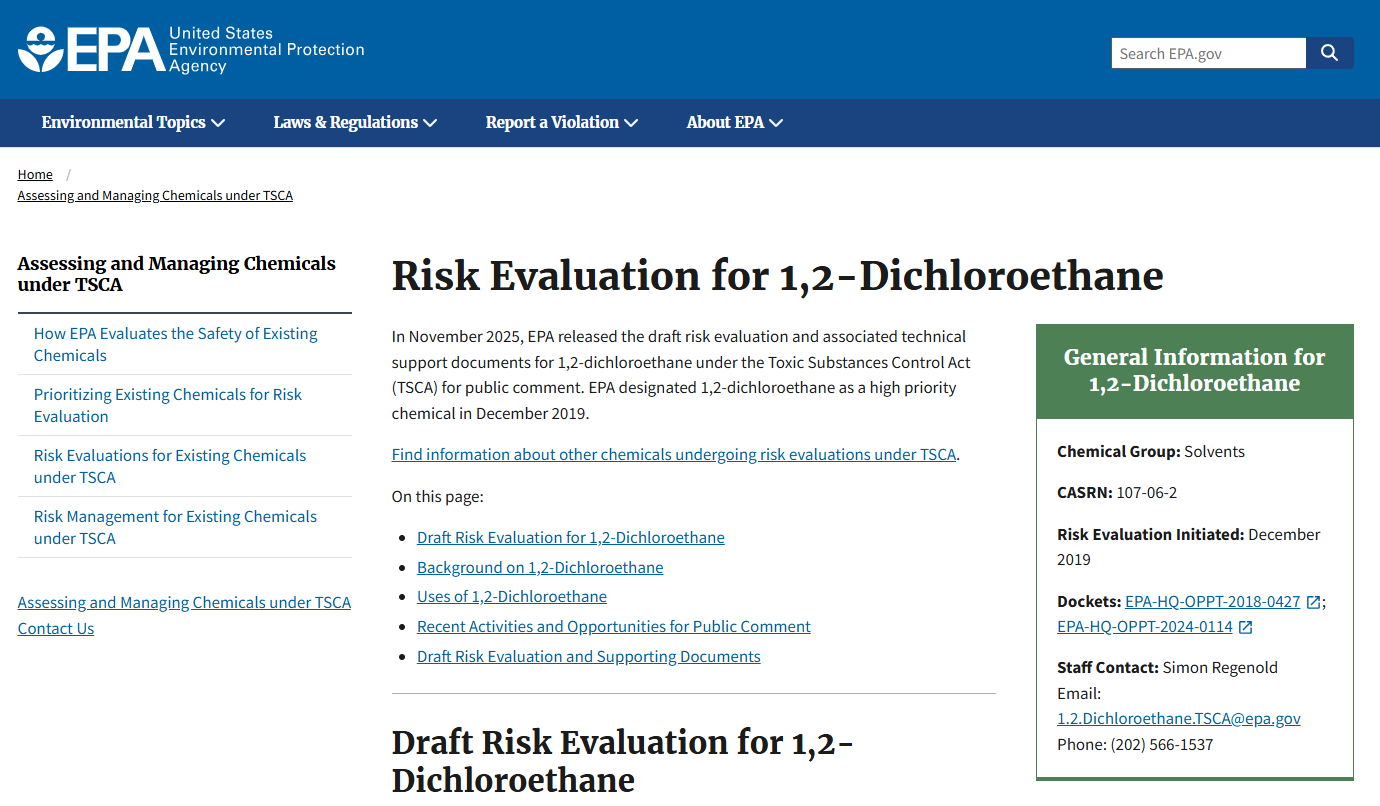Open the About EPA menu
1380x806 pixels.
pyautogui.click(x=734, y=122)
